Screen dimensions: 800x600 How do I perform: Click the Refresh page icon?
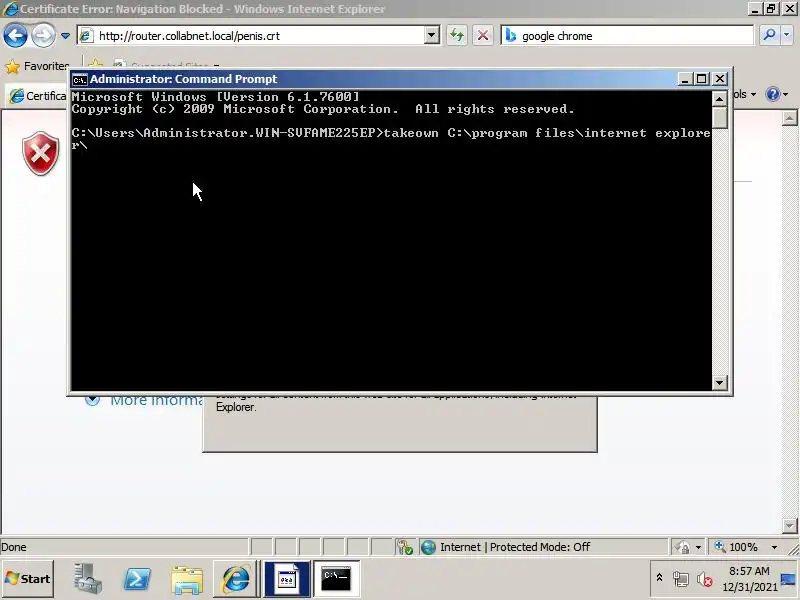tap(457, 36)
